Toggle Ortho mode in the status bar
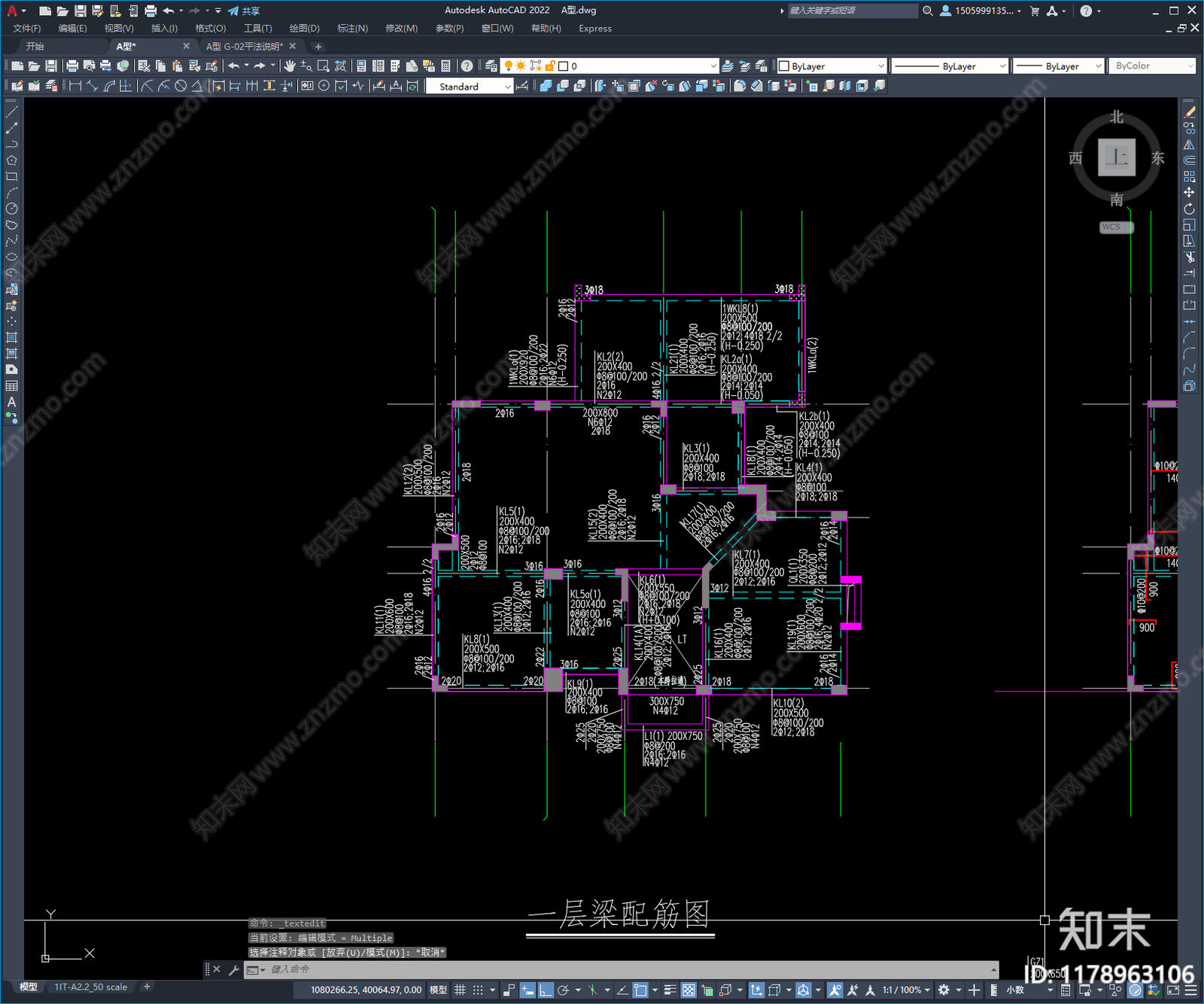The image size is (1204, 1004). click(546, 990)
